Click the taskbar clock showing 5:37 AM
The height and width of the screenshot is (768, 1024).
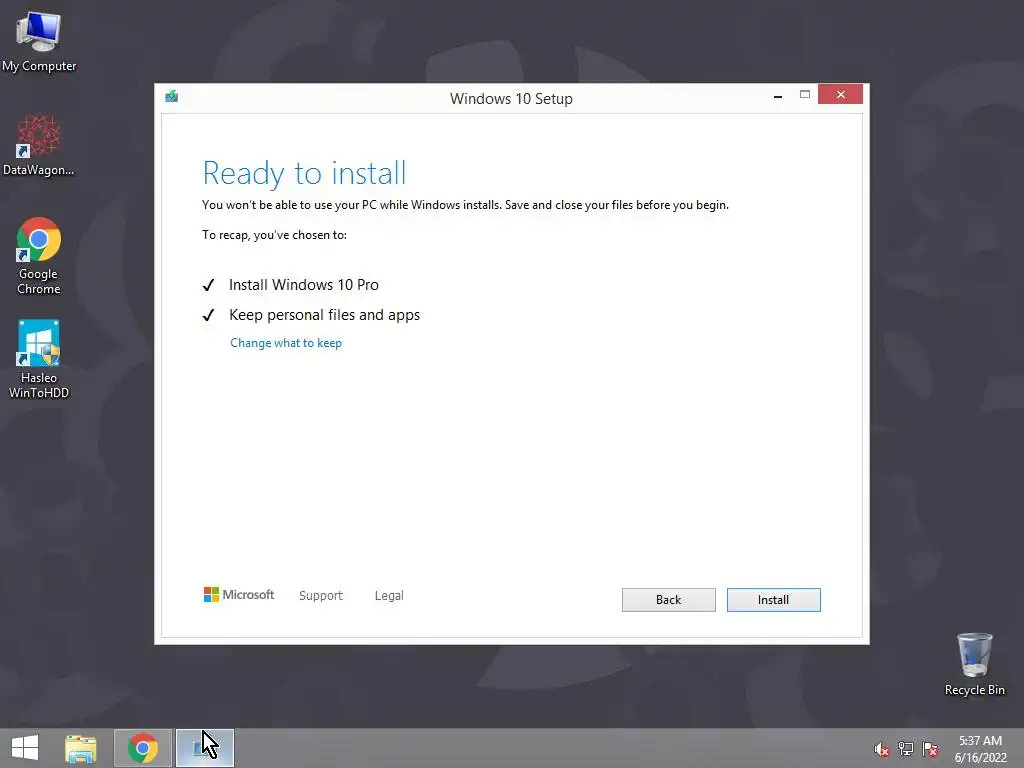980,749
